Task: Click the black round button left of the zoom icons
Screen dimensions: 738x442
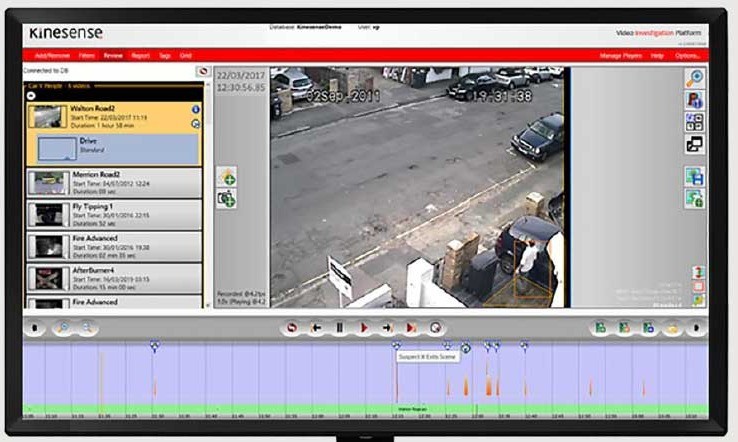Action: pyautogui.click(x=35, y=328)
